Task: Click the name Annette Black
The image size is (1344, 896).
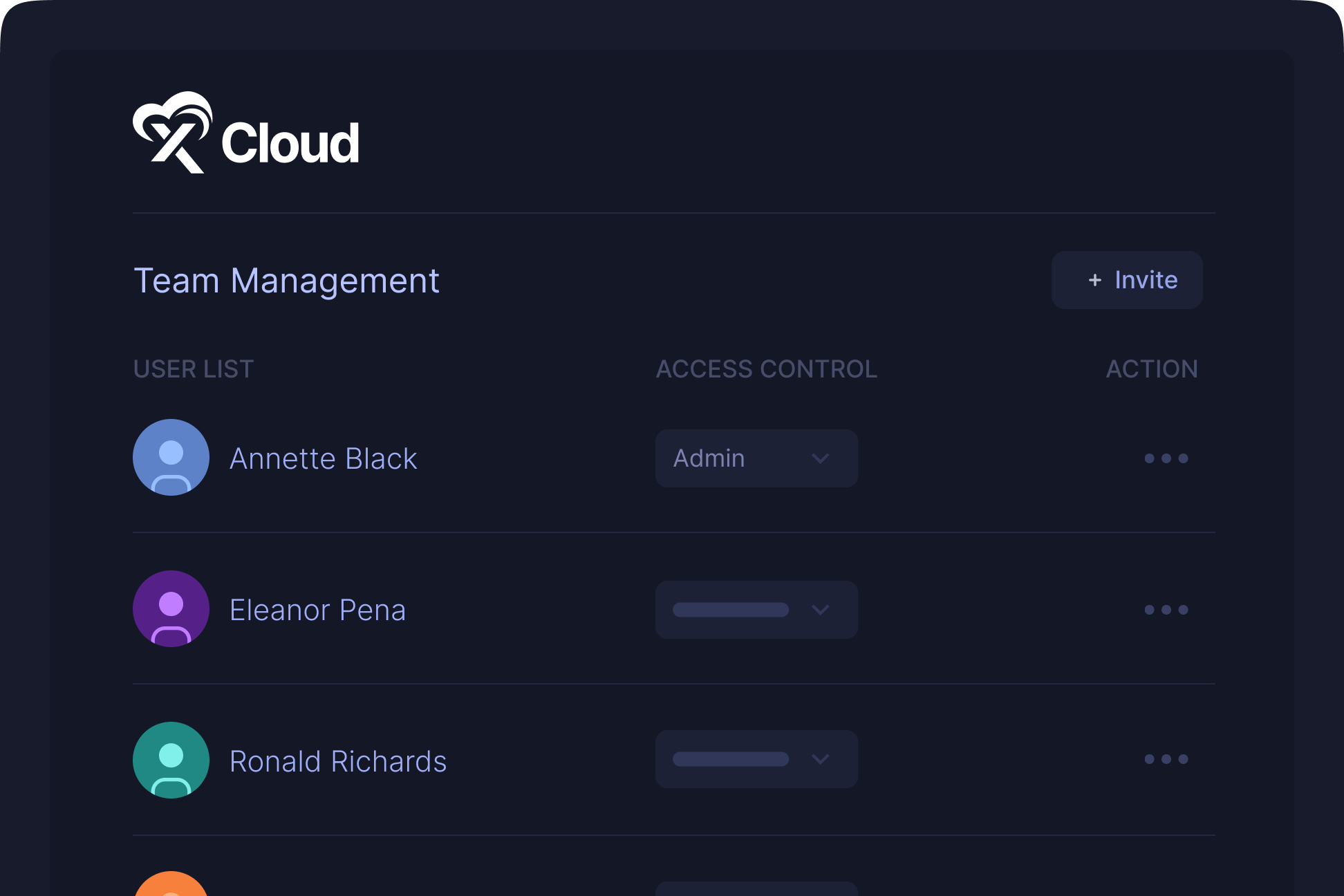Action: point(323,459)
